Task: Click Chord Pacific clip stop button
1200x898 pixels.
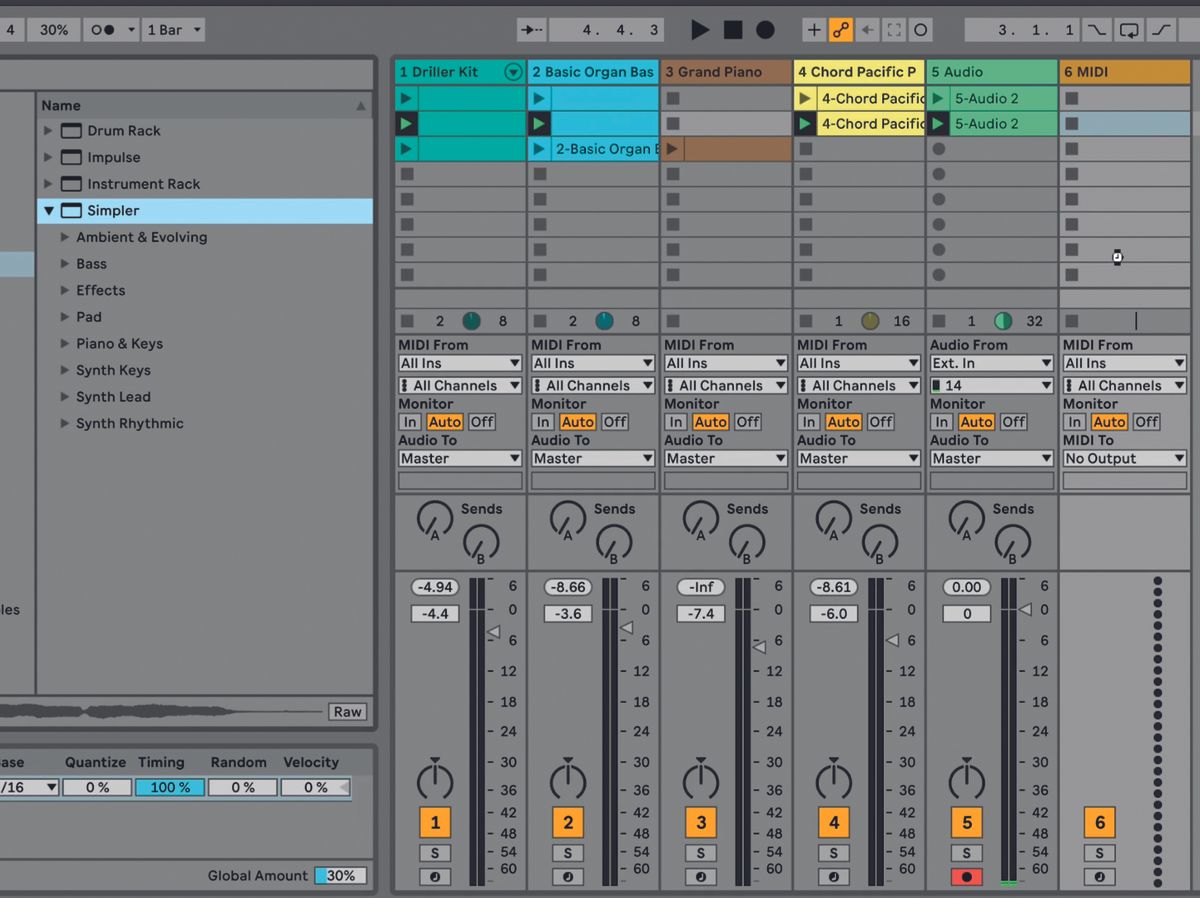Action: point(806,322)
